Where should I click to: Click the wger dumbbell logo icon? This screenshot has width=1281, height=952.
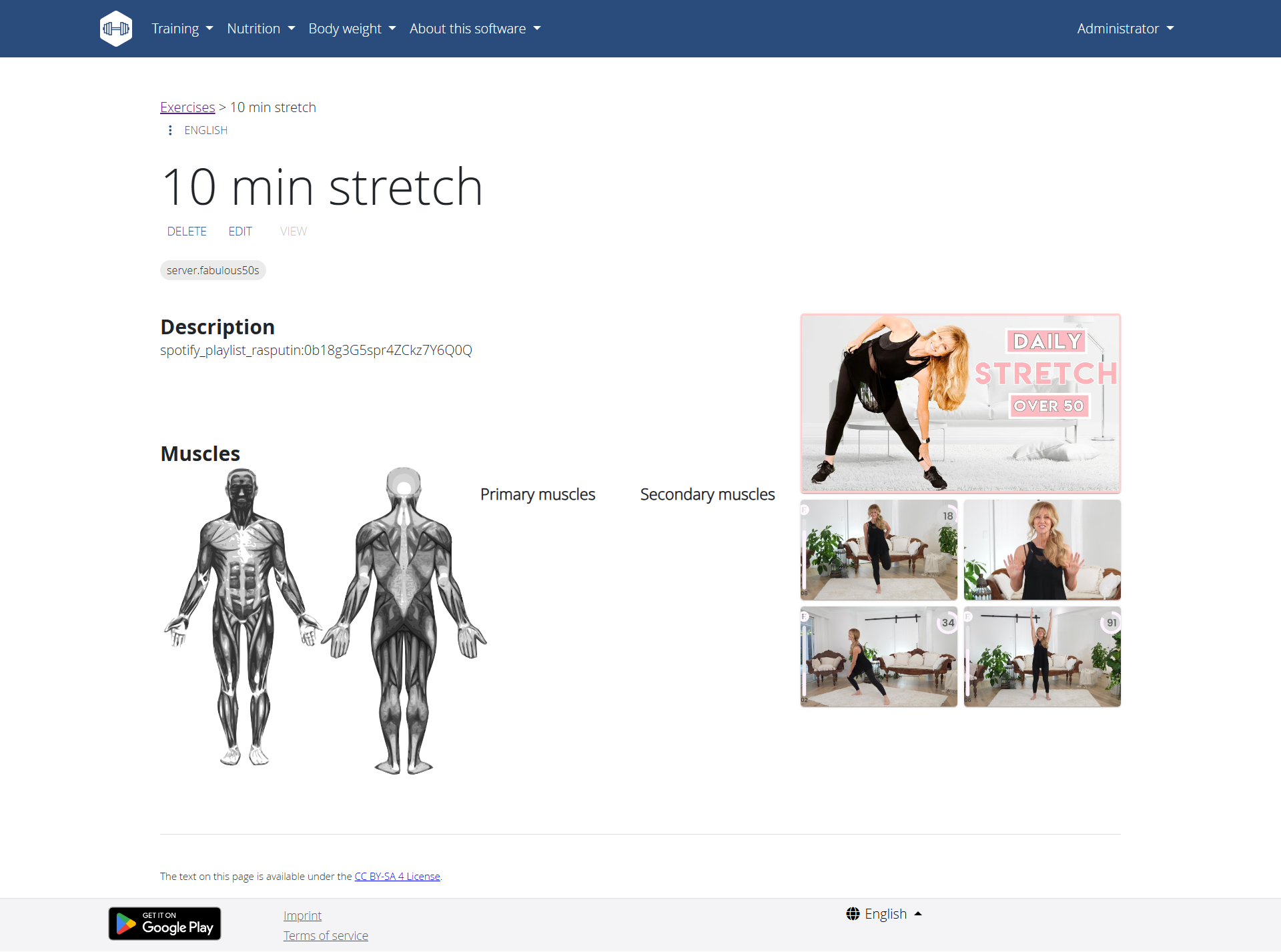(x=116, y=29)
